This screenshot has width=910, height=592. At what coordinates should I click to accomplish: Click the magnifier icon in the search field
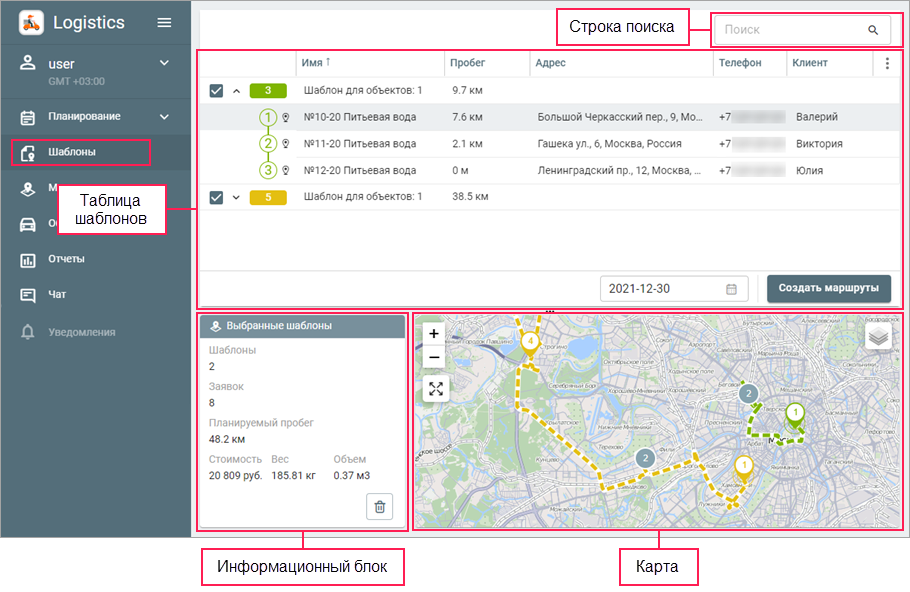tap(873, 30)
